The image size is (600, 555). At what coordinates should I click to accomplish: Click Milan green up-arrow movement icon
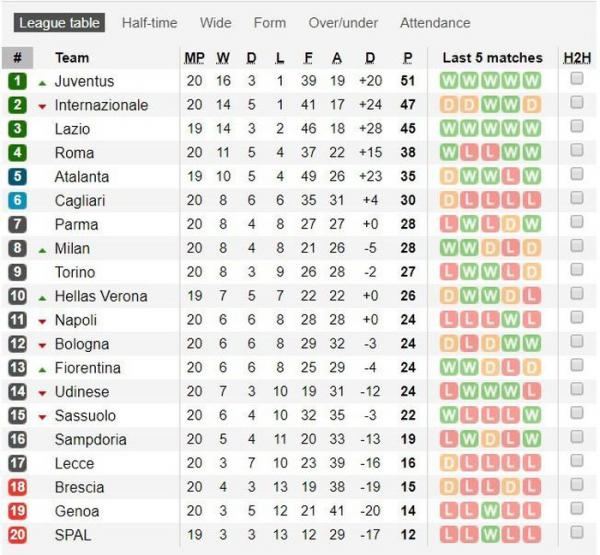click(42, 249)
